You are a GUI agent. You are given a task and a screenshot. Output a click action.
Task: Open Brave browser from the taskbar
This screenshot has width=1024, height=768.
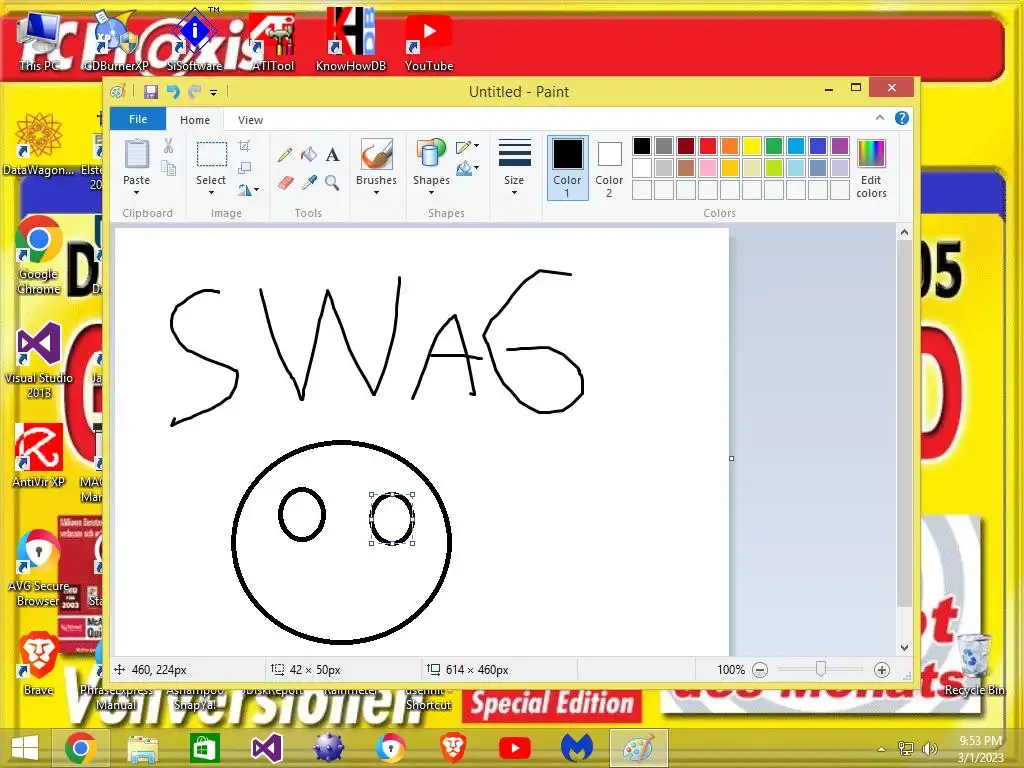[x=453, y=748]
